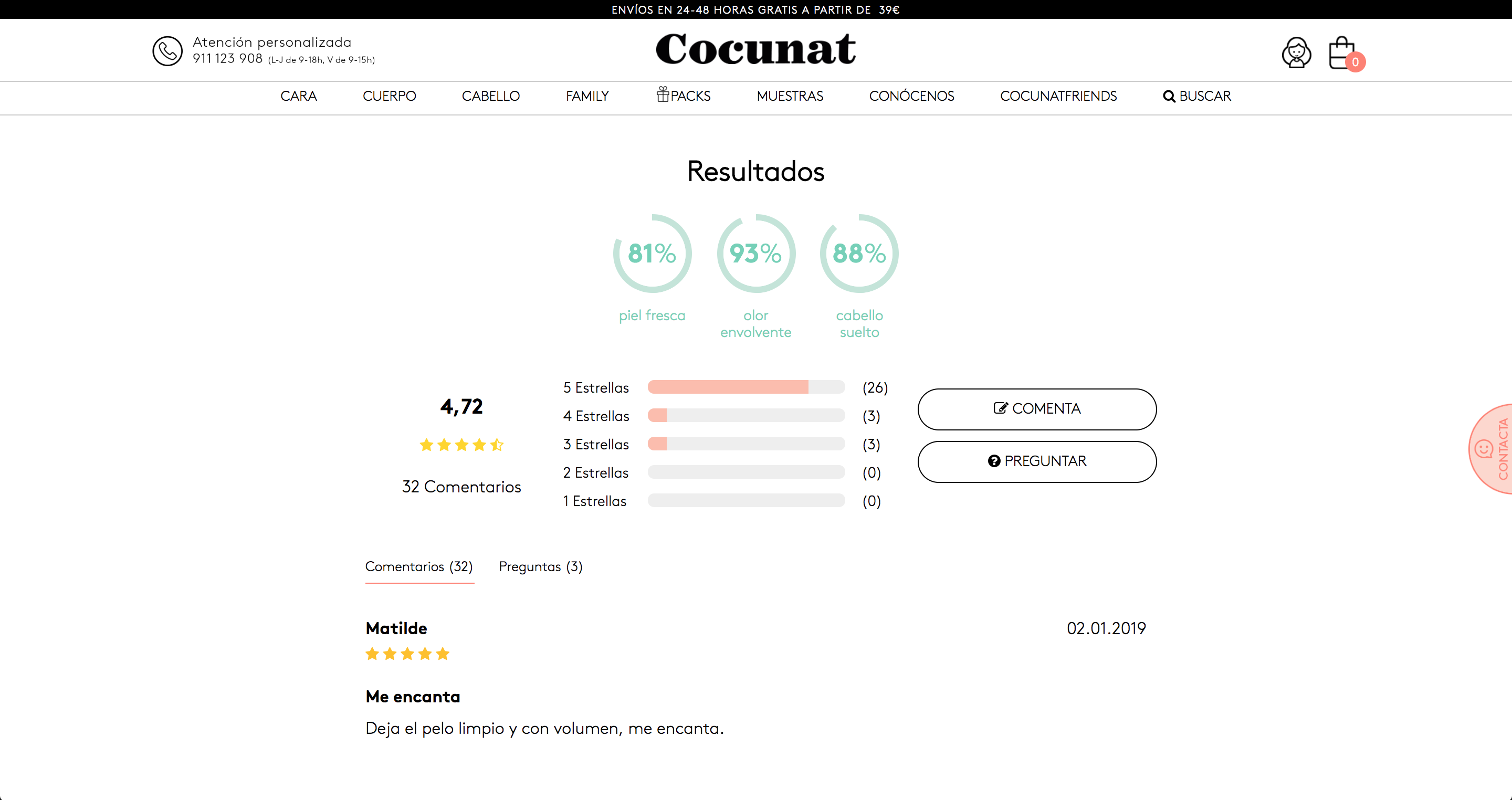Select the Preguntas (3) tab
1512x800 pixels.
(541, 567)
